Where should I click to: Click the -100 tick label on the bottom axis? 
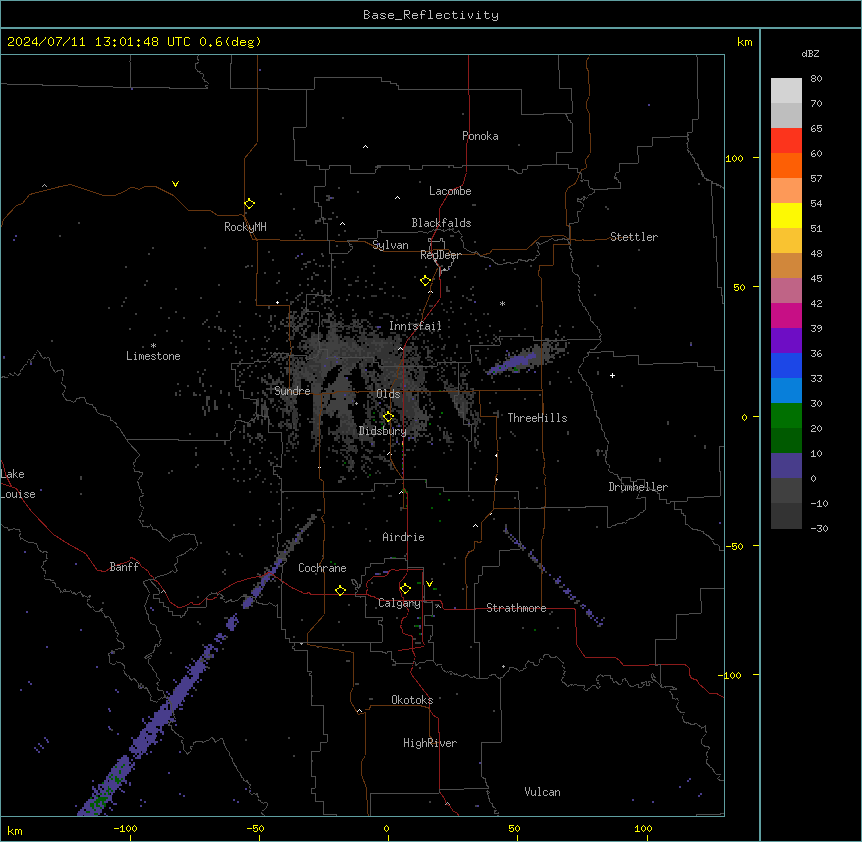[125, 828]
